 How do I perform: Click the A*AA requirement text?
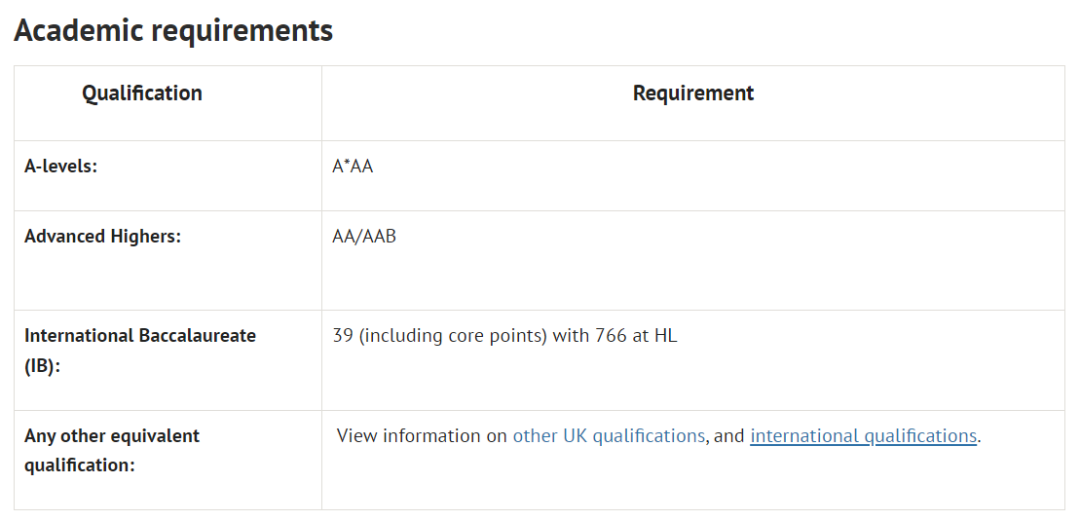353,166
